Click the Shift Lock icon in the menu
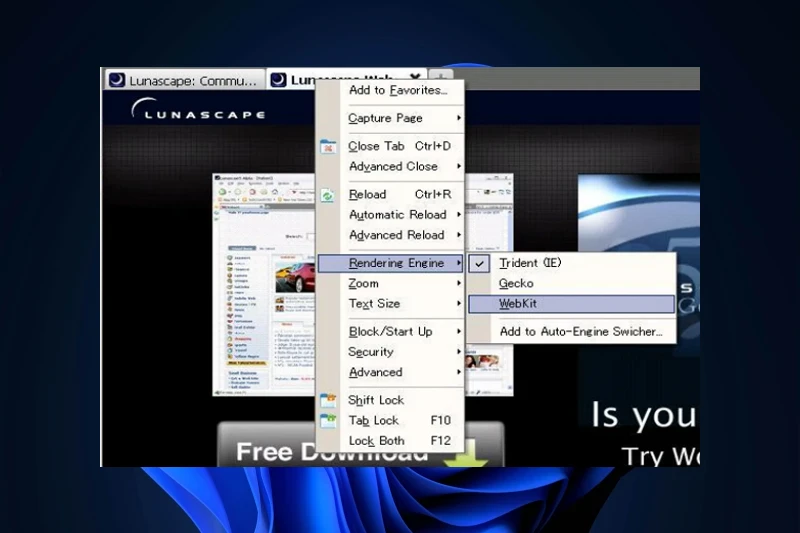 pos(328,400)
